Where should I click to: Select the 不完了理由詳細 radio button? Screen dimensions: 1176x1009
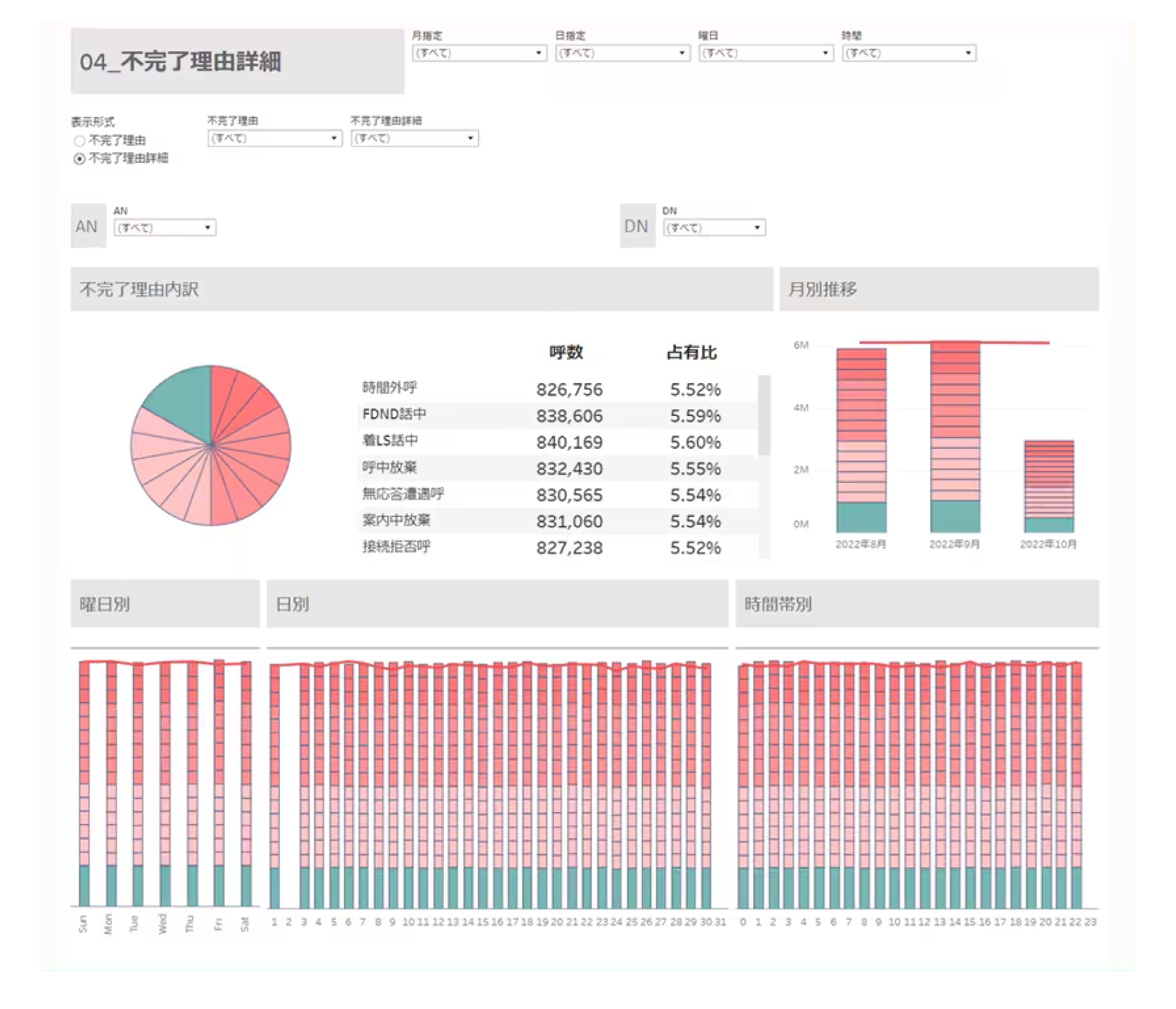[x=79, y=159]
